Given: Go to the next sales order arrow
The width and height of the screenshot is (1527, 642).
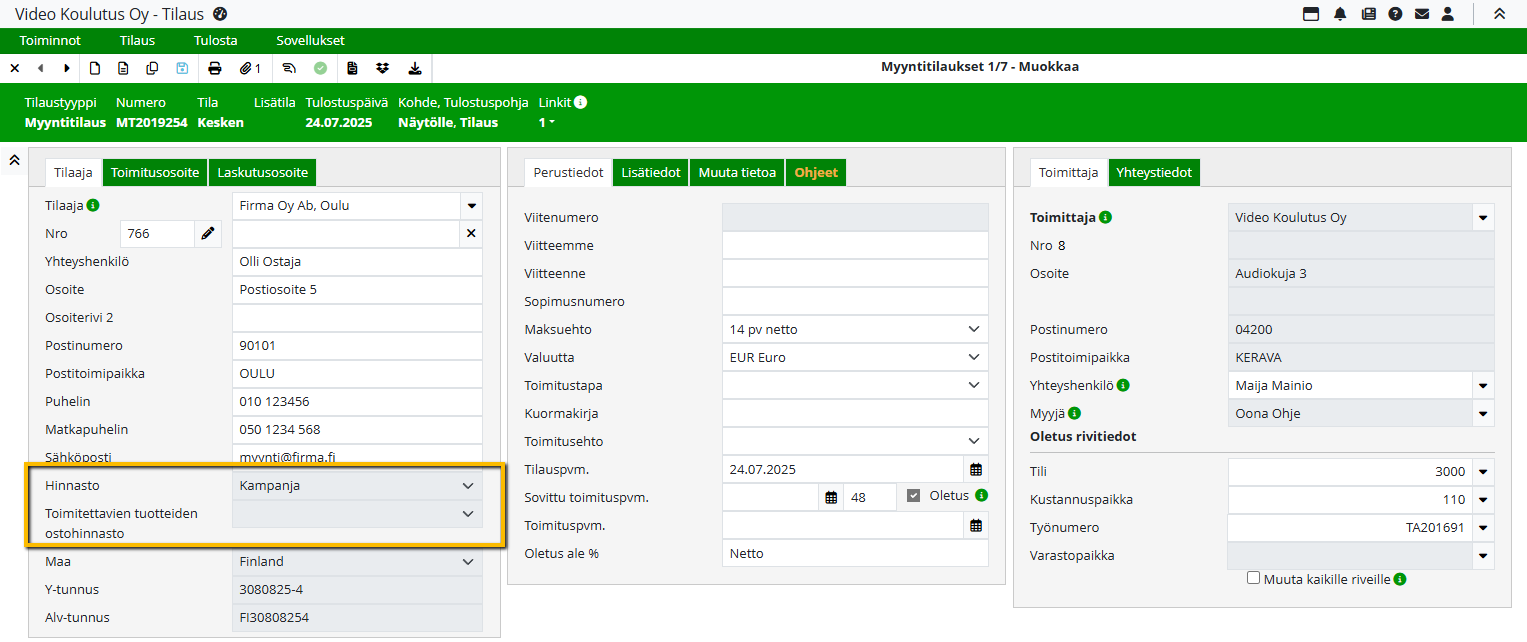Looking at the screenshot, I should (67, 68).
